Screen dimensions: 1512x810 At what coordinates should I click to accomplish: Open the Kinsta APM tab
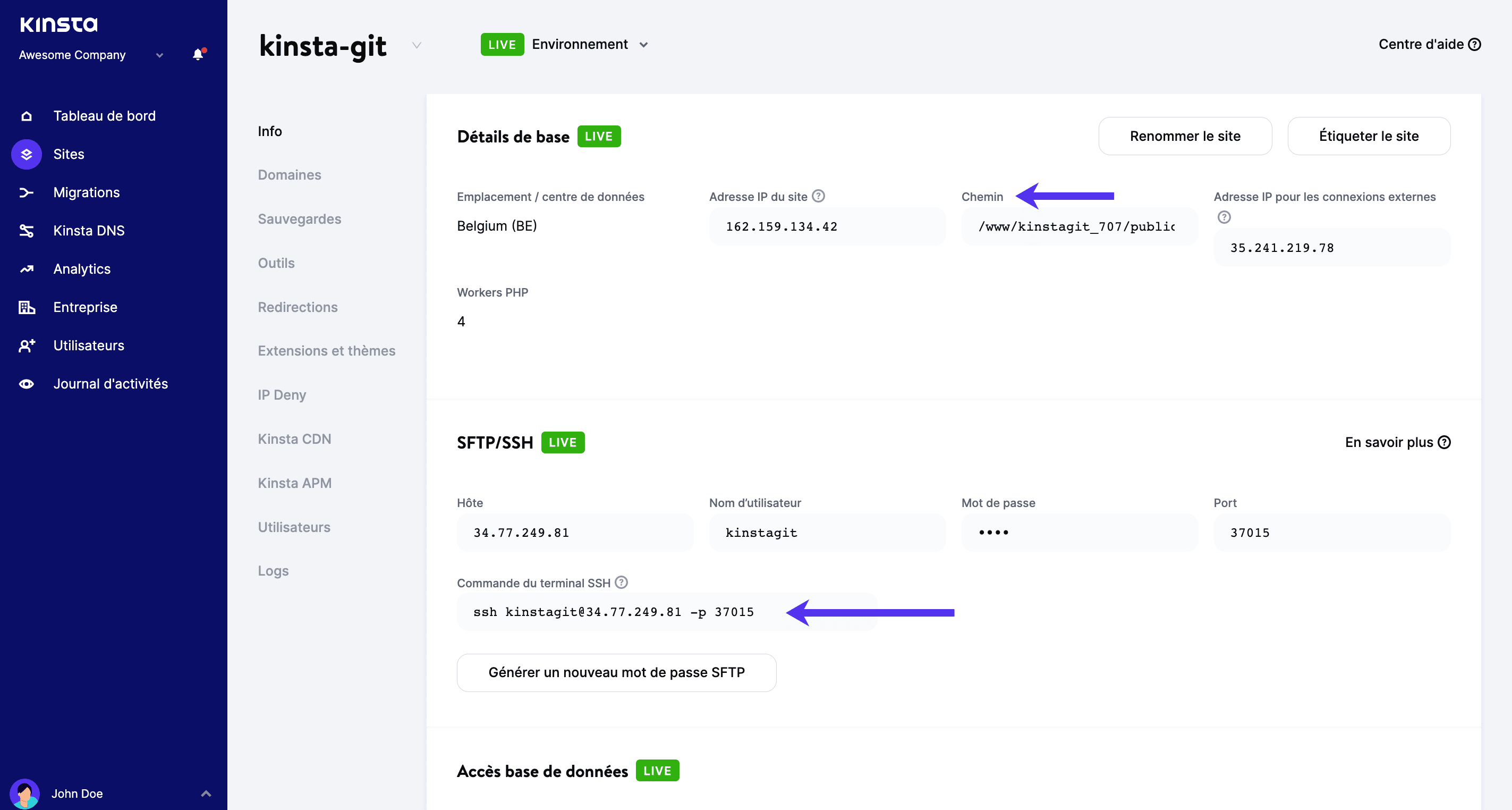[x=295, y=483]
